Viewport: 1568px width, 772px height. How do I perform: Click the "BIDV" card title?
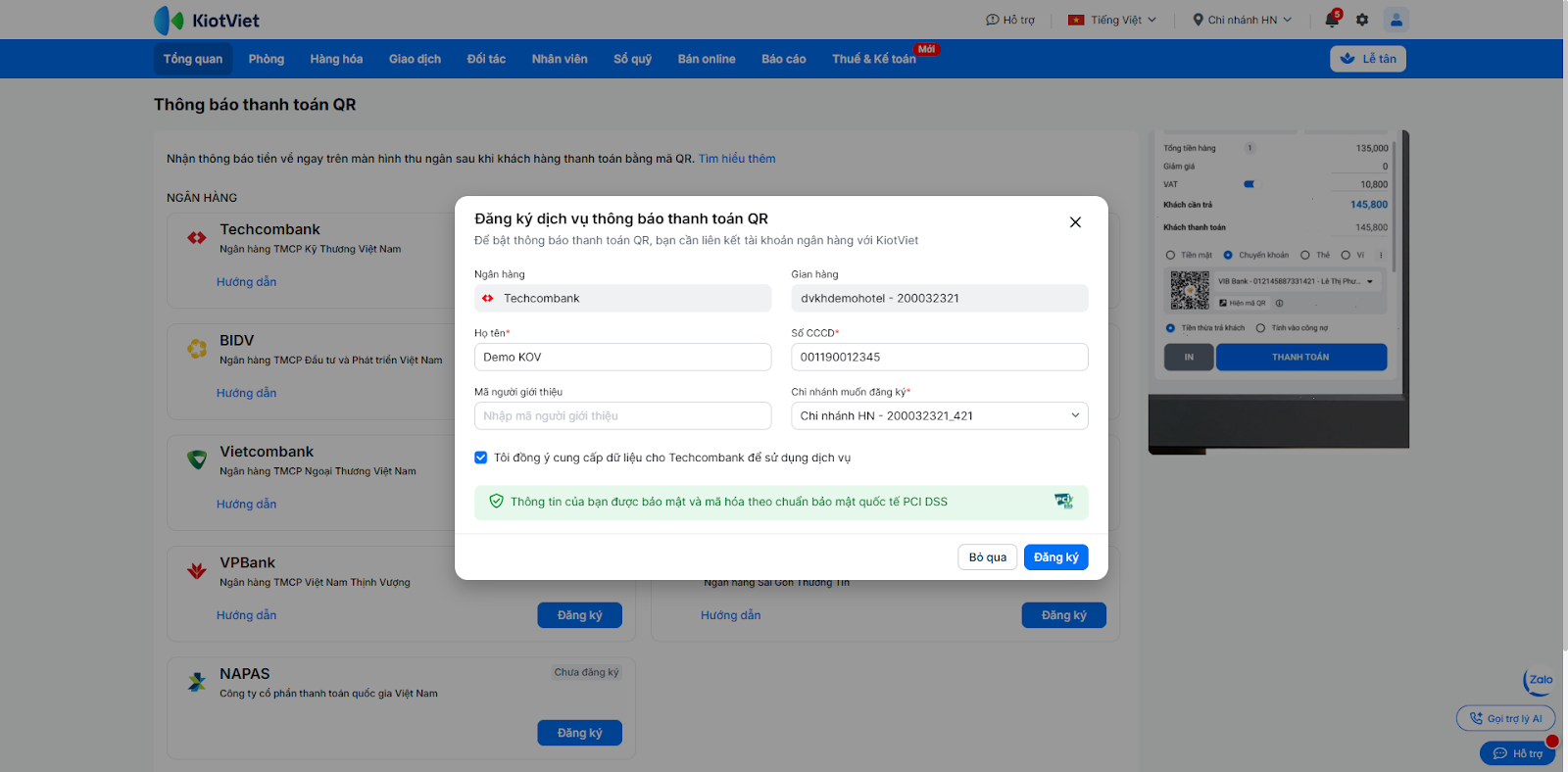tap(237, 341)
